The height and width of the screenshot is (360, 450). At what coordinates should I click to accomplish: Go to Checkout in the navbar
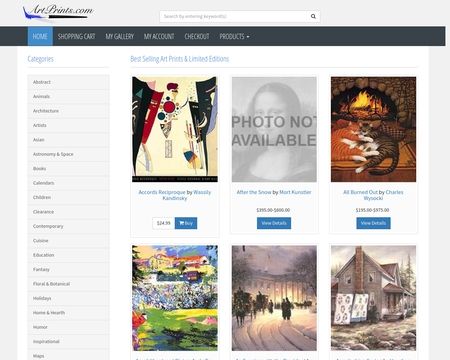coord(197,36)
